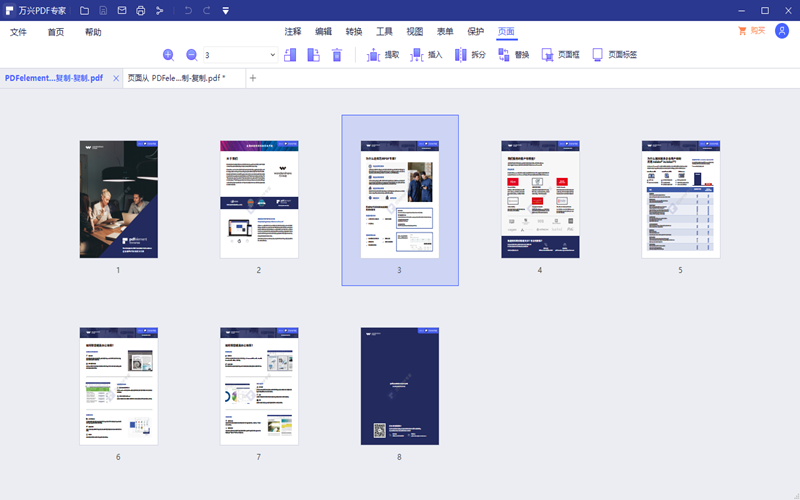The image size is (800, 500).
Task: Click the 拆分 split document button
Action: (470, 55)
